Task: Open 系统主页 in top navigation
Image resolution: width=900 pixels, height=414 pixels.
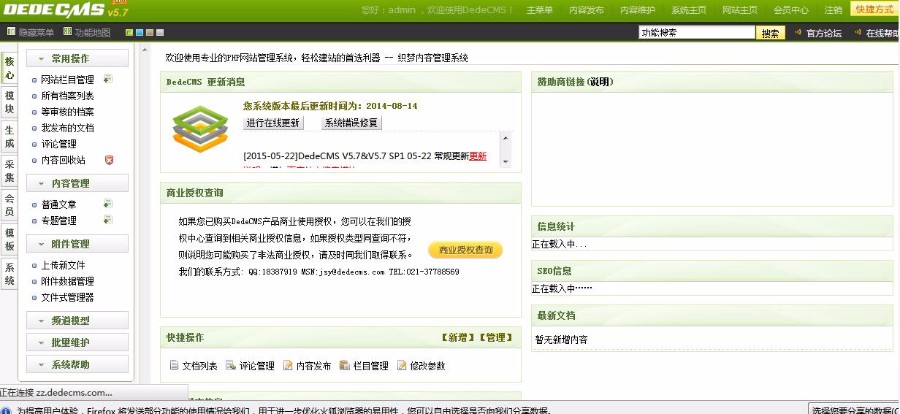Action: (688, 10)
